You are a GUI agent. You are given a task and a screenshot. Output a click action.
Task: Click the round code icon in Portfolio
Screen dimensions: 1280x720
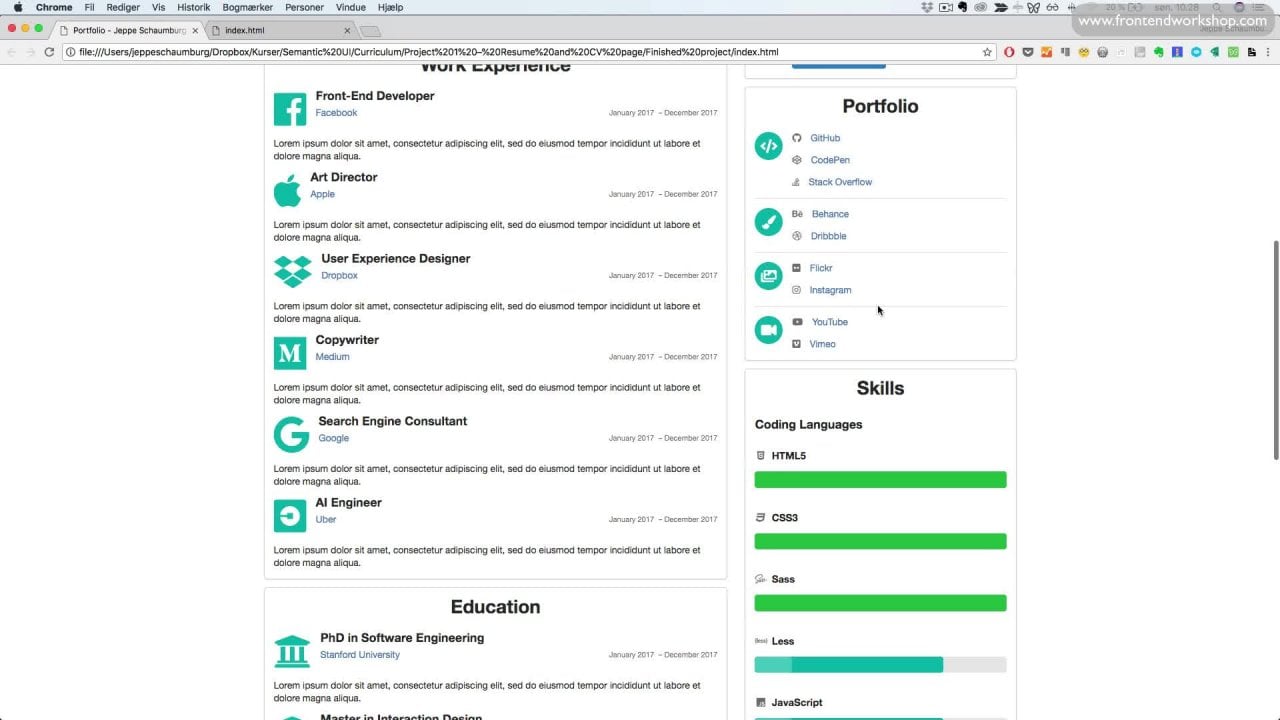(768, 146)
